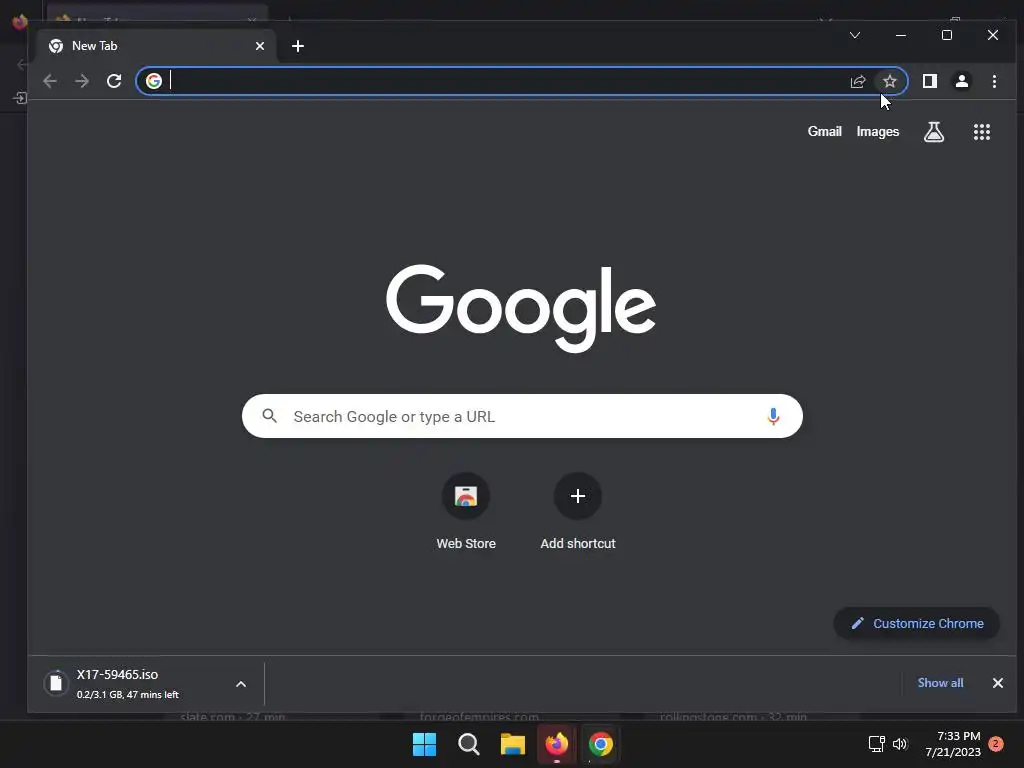Click X17-59465.iso download filename
This screenshot has height=768, width=1024.
[x=118, y=675]
